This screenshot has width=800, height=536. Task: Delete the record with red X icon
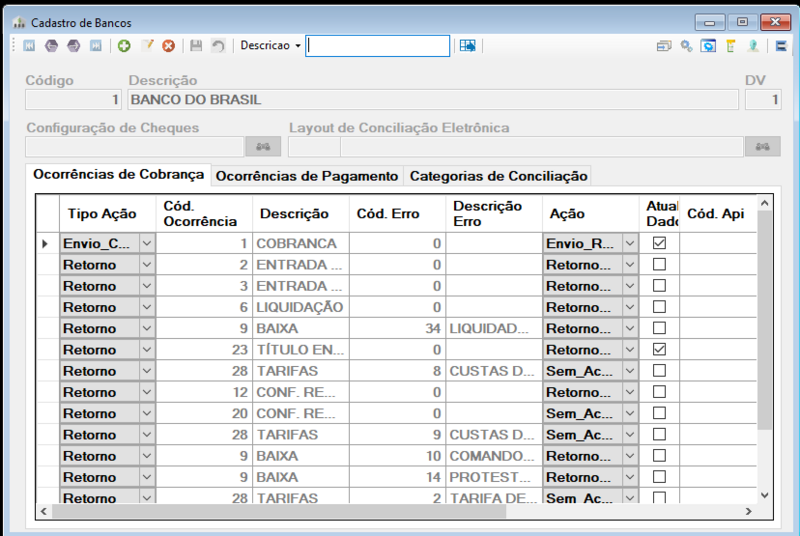pyautogui.click(x=168, y=46)
